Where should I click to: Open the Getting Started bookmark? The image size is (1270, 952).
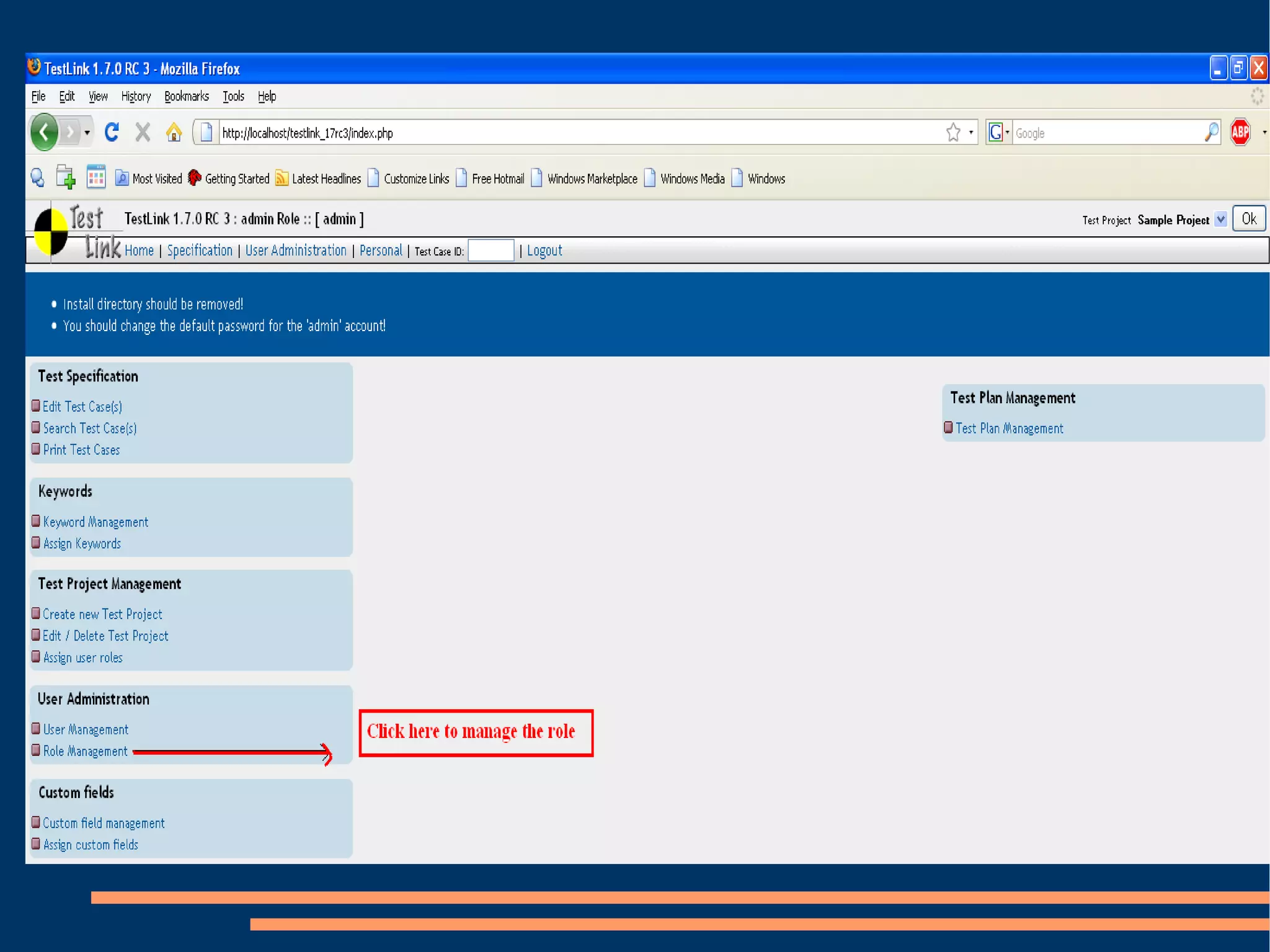(228, 179)
